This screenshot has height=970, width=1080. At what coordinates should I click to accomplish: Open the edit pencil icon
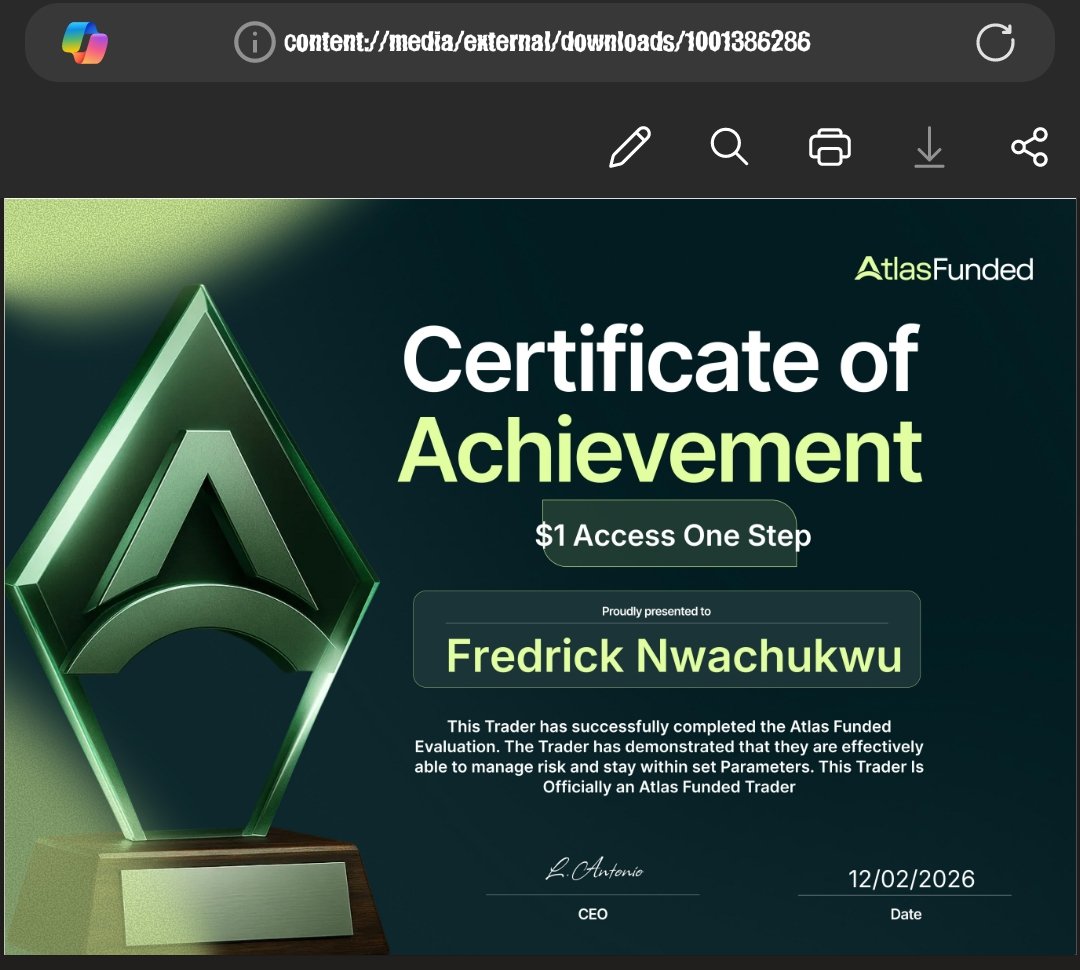(629, 147)
